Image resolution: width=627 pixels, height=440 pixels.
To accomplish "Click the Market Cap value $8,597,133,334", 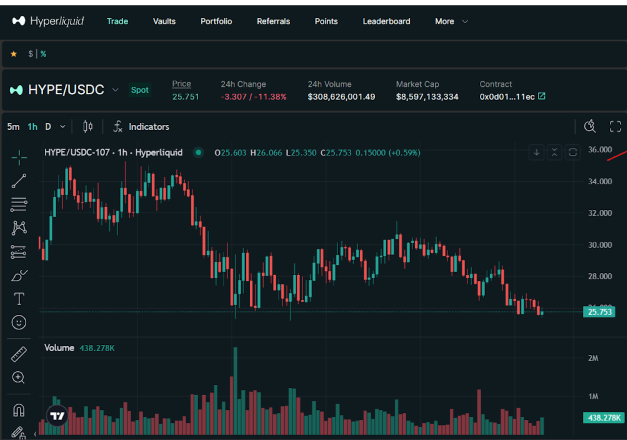I will pyautogui.click(x=427, y=97).
